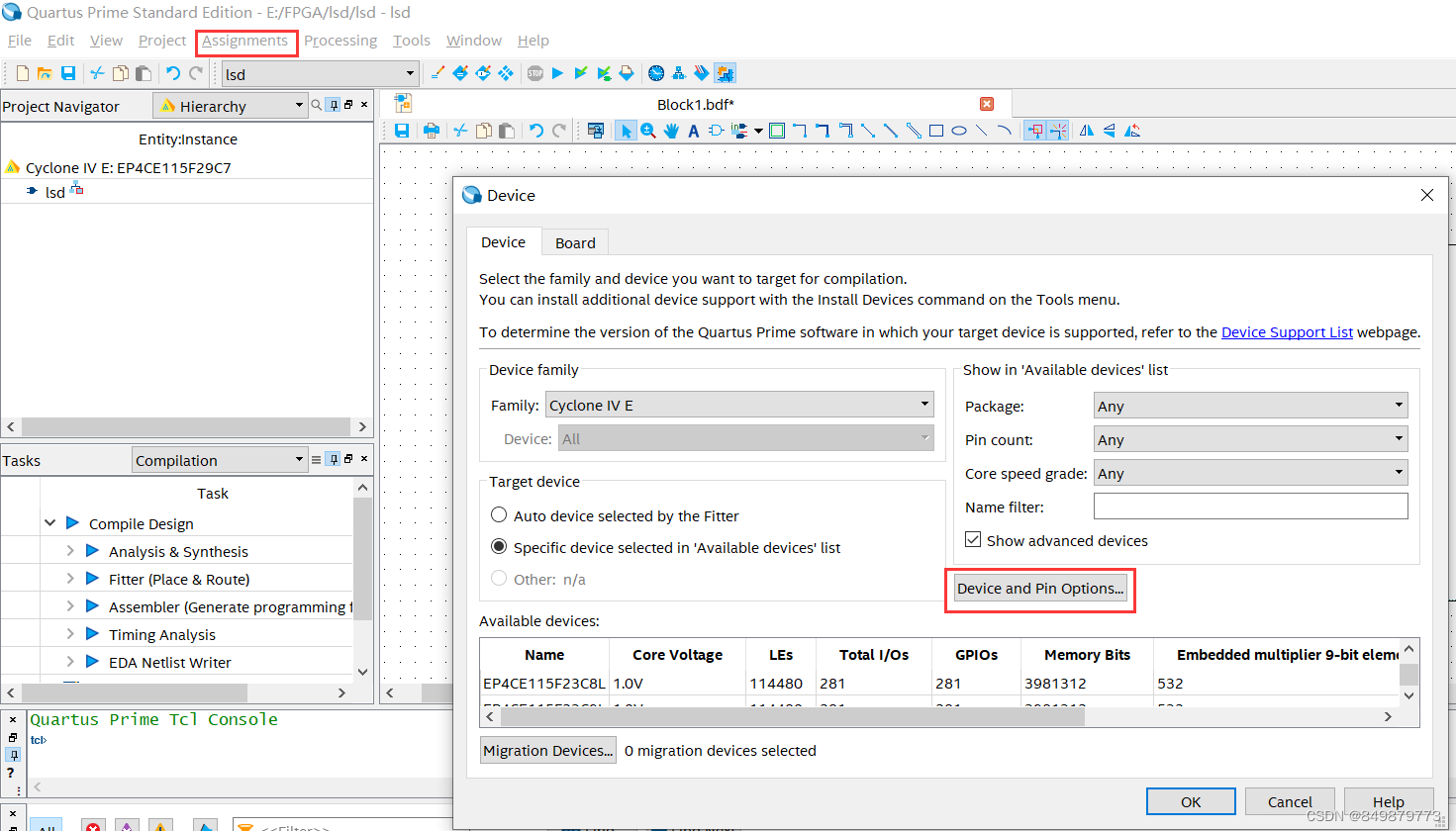Oval drawing tool in block editor
This screenshot has width=1456, height=831.
(959, 131)
